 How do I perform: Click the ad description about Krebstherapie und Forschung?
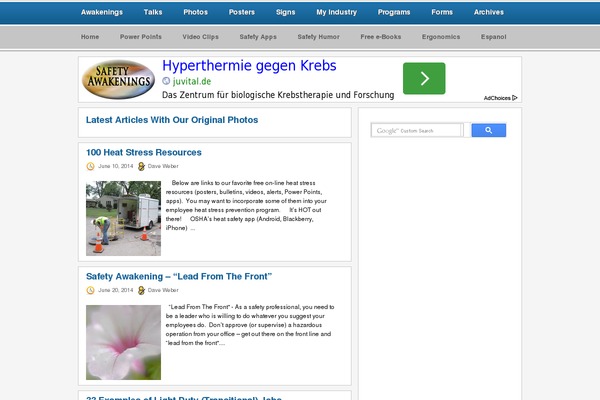click(x=278, y=95)
